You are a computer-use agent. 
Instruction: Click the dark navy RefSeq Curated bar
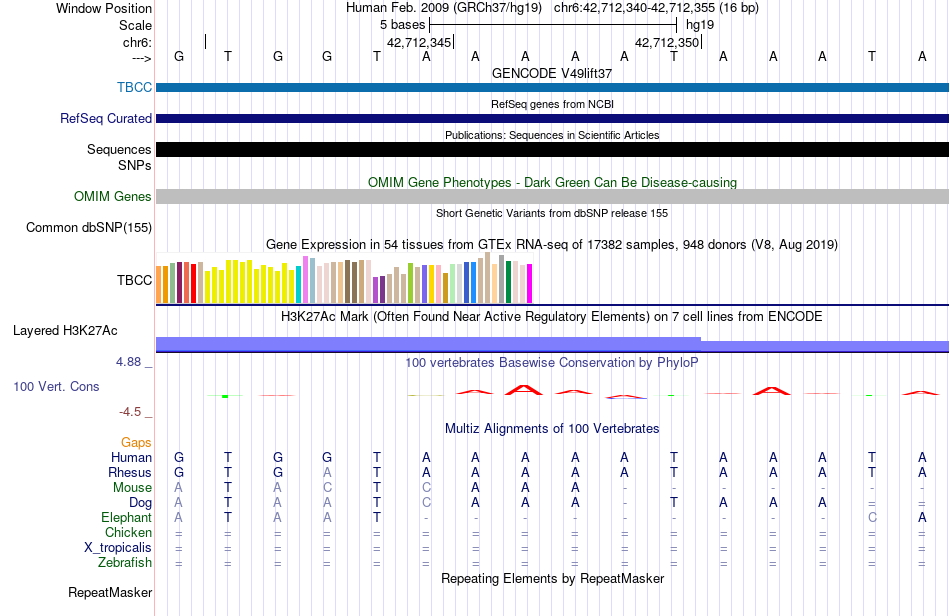552,118
